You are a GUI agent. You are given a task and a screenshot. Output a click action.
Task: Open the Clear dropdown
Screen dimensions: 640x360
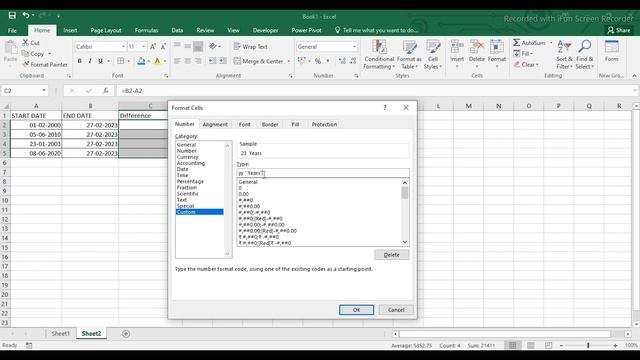point(526,64)
